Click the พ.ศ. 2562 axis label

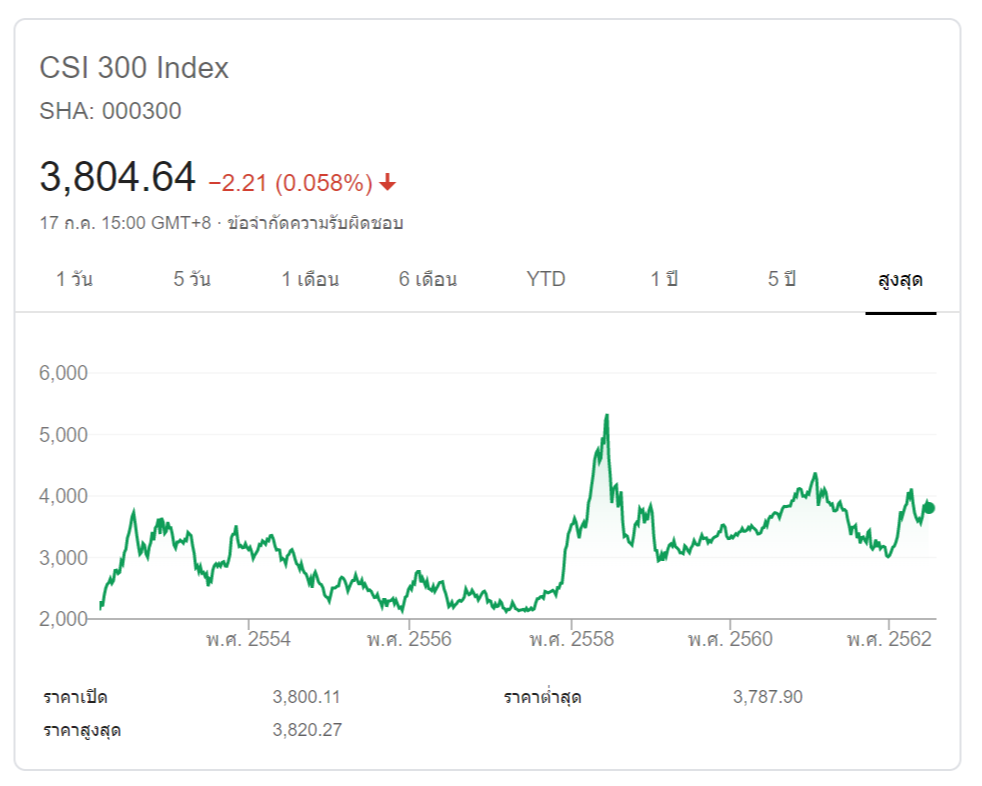[x=889, y=639]
